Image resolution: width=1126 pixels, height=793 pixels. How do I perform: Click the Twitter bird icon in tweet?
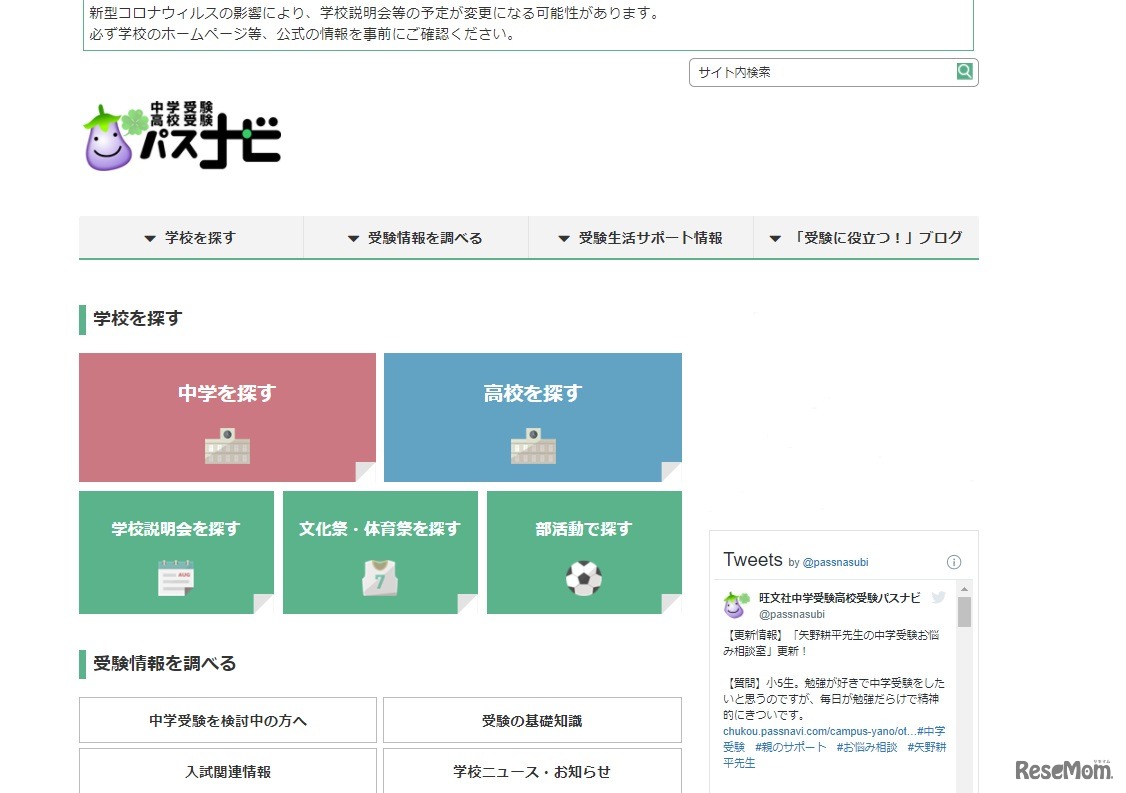point(938,598)
